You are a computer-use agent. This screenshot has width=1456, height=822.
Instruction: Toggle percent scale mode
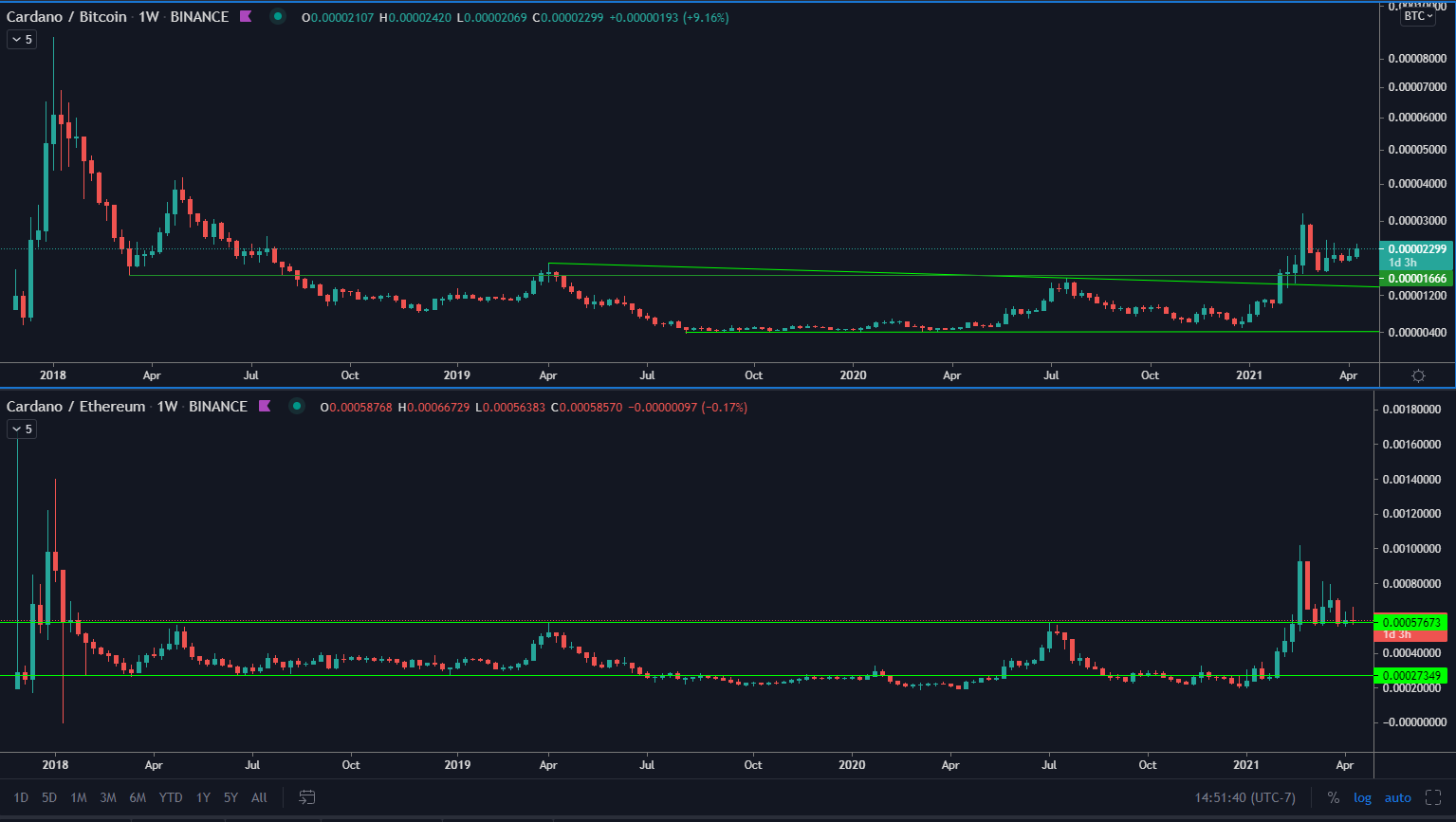pos(1334,797)
